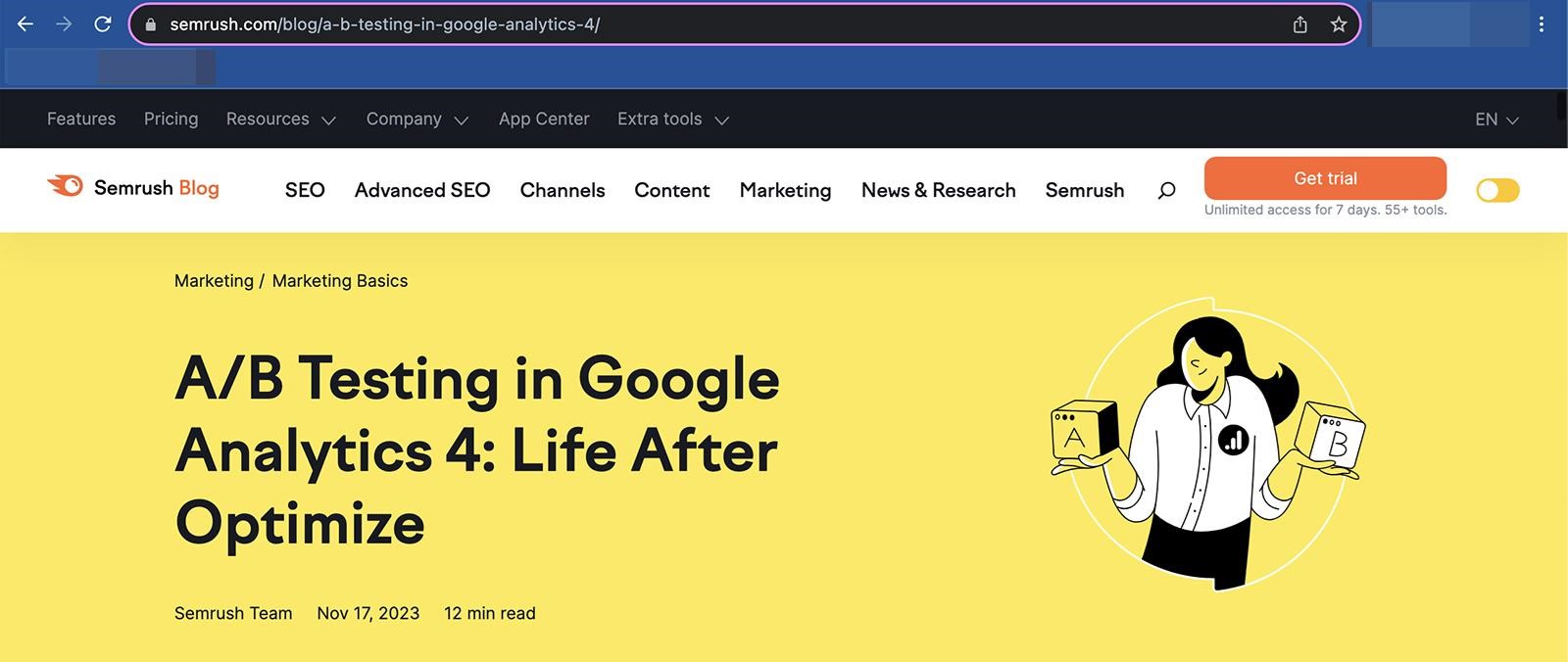
Task: Click the URL in the address bar
Action: [384, 24]
